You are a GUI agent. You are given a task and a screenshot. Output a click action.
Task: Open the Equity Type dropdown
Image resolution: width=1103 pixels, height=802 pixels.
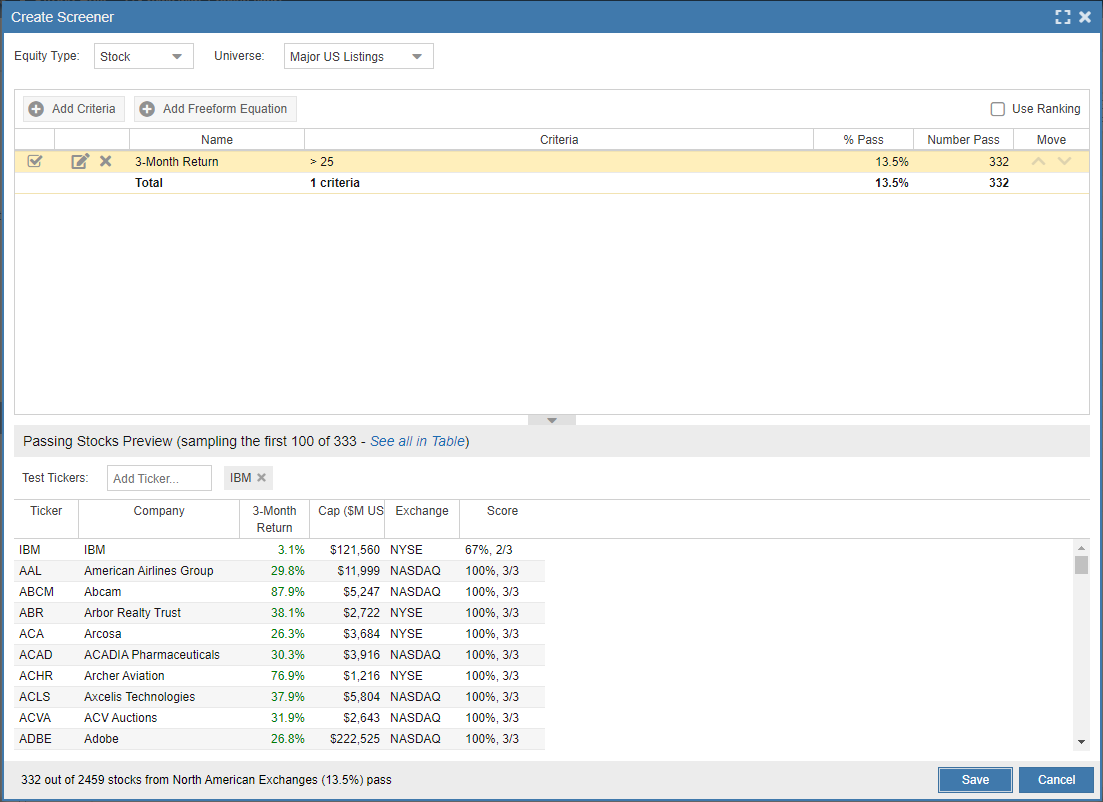tap(144, 57)
